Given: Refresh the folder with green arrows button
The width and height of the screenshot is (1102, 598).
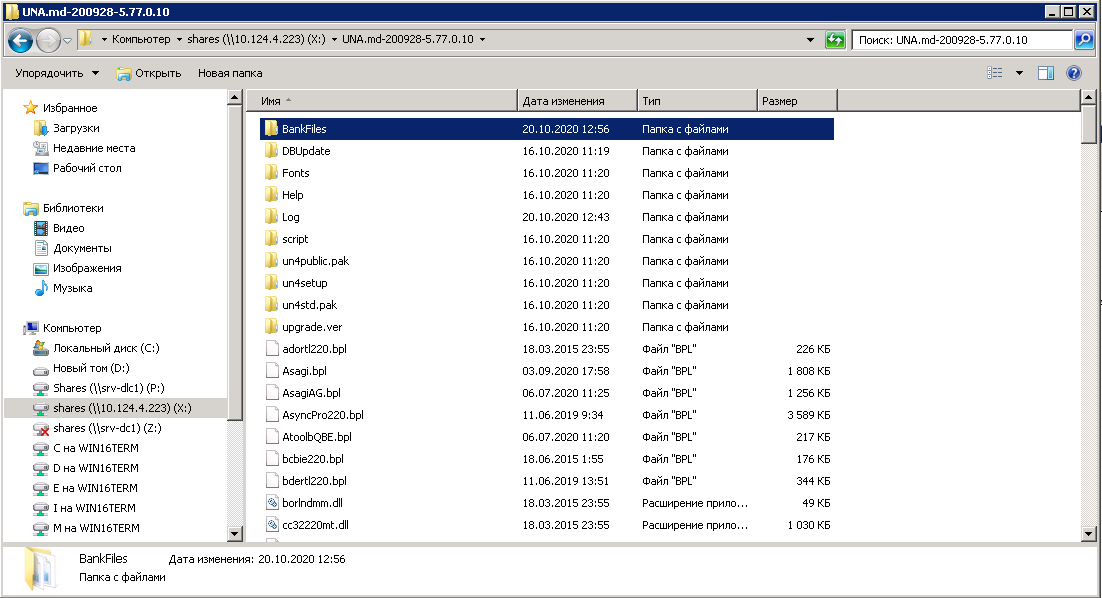Looking at the screenshot, I should point(835,40).
